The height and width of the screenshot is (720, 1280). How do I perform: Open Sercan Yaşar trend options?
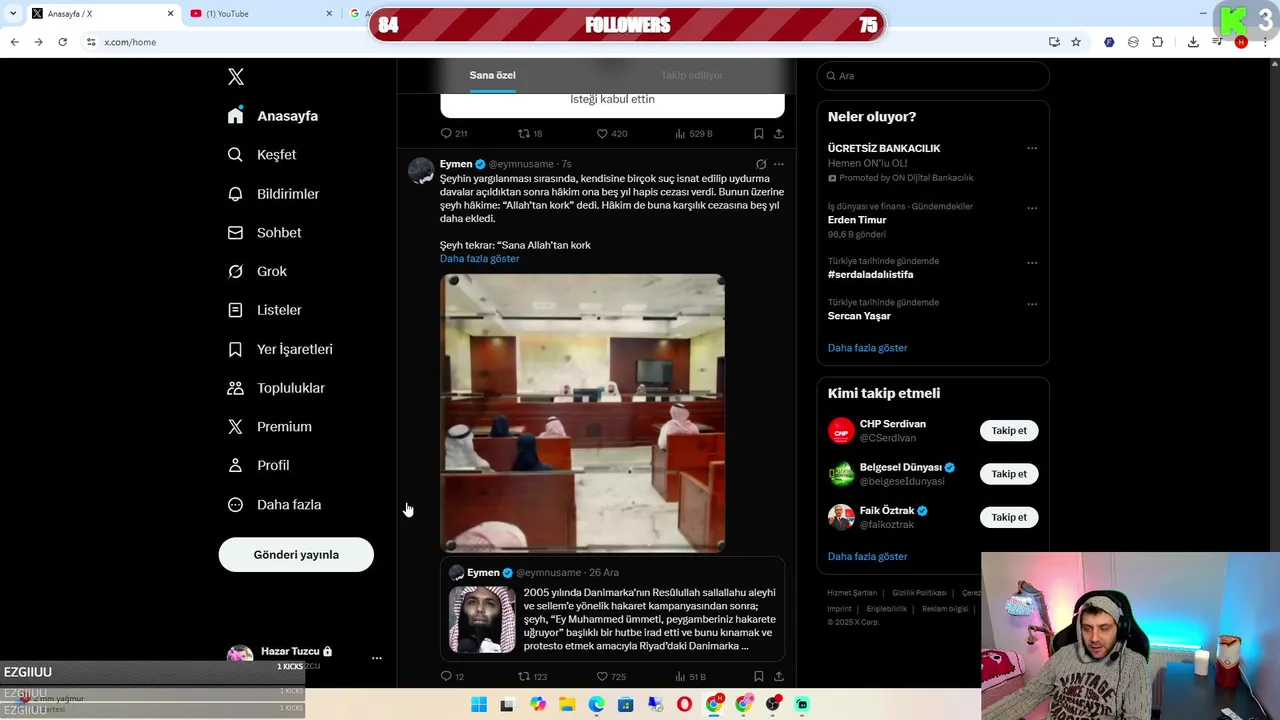(x=1032, y=304)
